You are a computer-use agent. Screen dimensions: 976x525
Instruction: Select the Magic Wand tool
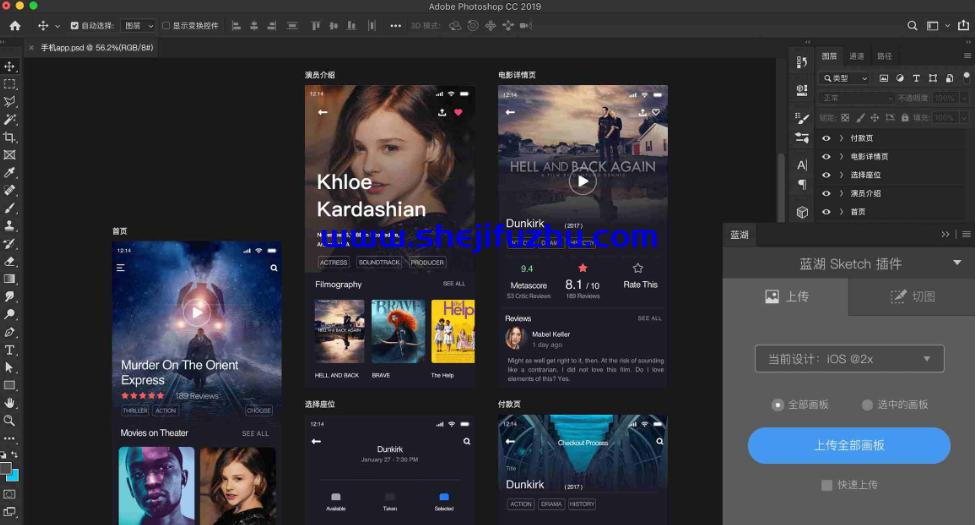click(9, 119)
